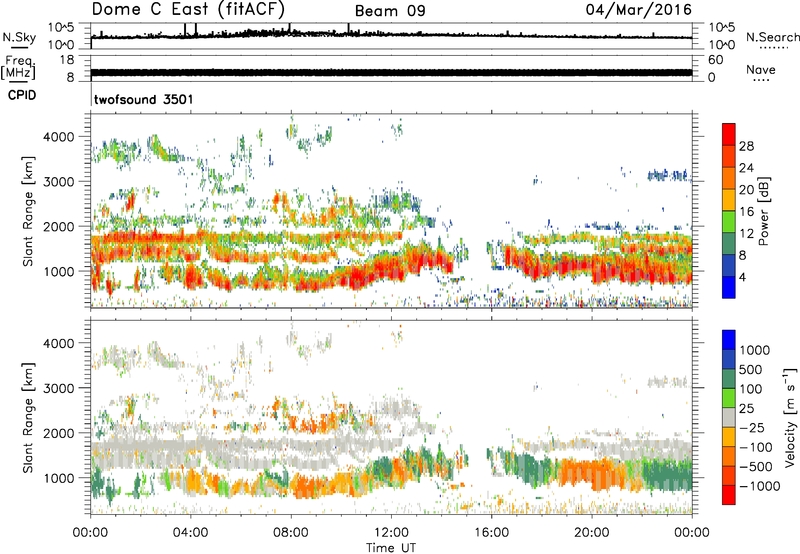The width and height of the screenshot is (800, 554).
Task: Click the 12:00 time tick label
Action: pyautogui.click(x=391, y=533)
